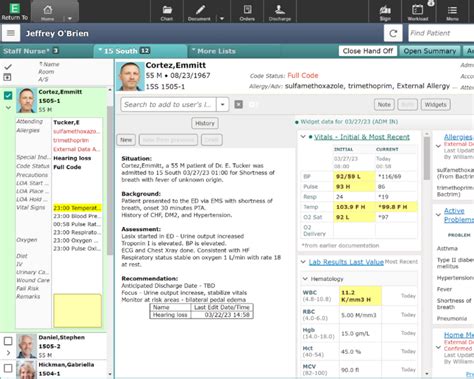Image resolution: width=474 pixels, height=379 pixels.
Task: Collapse the Active Problems widget chevron
Action: tap(438, 215)
